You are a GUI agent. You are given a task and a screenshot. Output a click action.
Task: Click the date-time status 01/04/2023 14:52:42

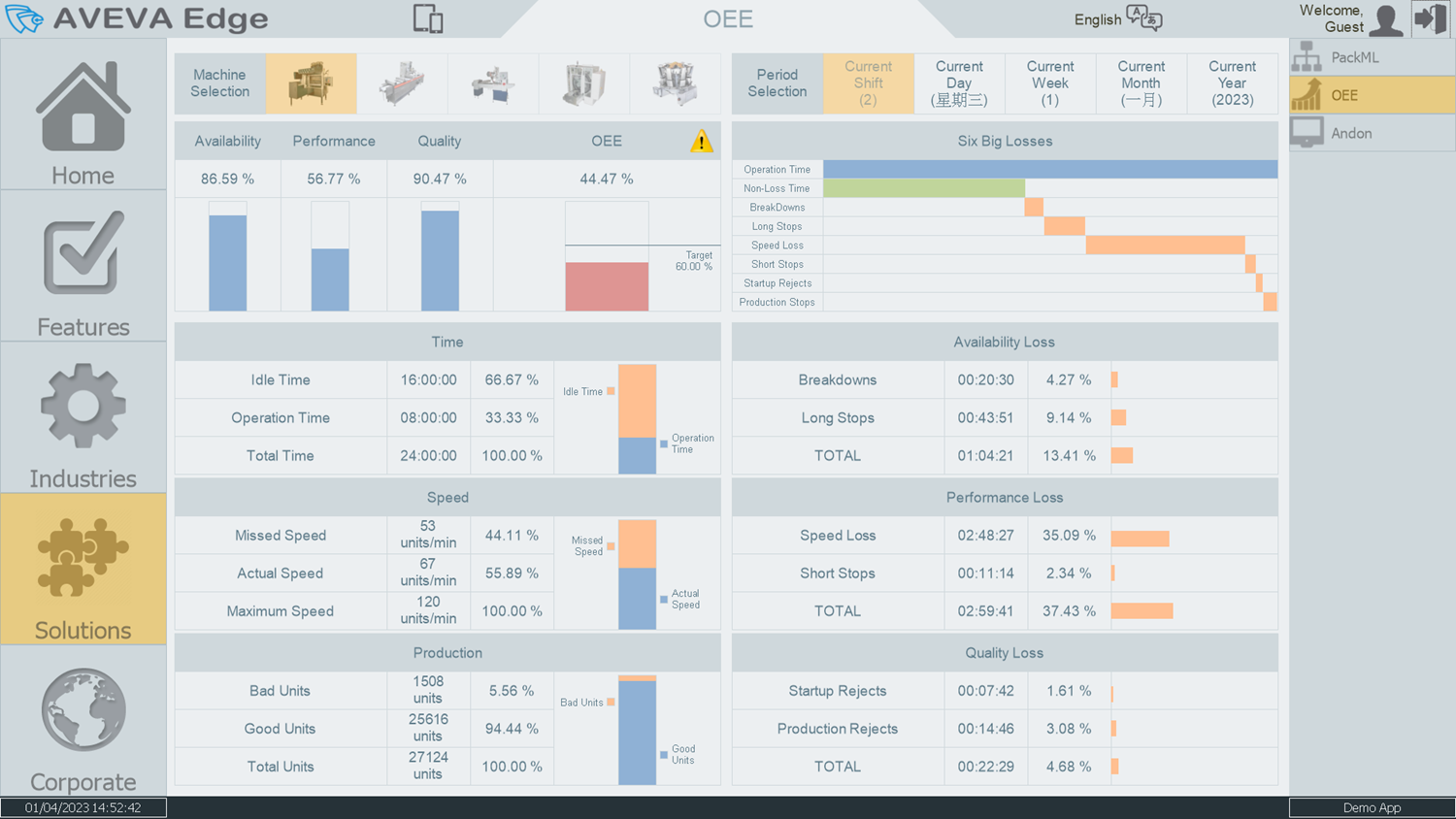tap(83, 807)
